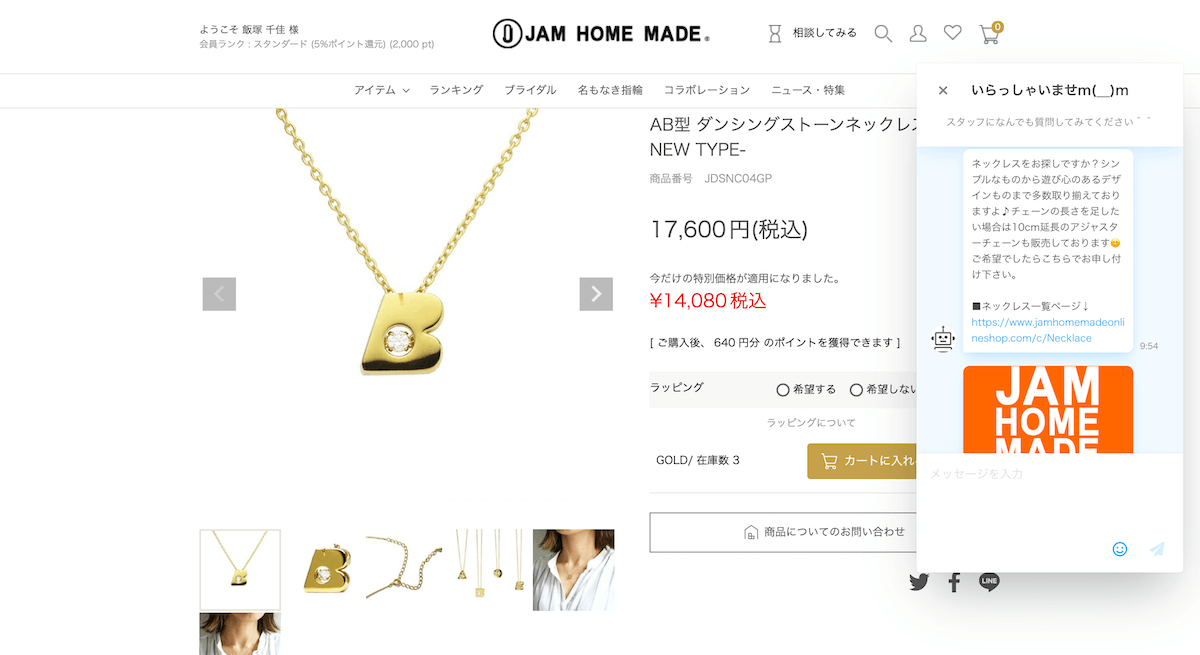View wishlist heart icon in header
The image size is (1200, 655).
[x=952, y=33]
